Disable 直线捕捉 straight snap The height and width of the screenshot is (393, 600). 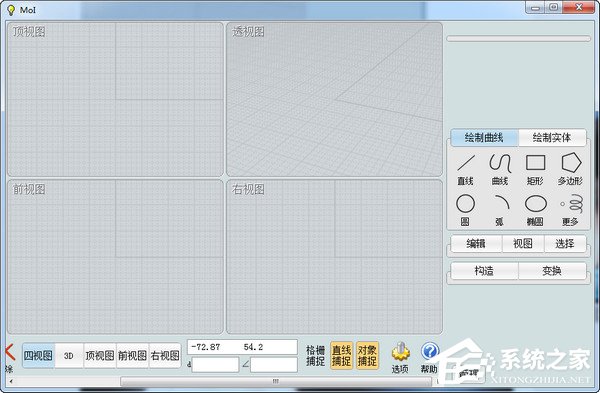tap(341, 355)
